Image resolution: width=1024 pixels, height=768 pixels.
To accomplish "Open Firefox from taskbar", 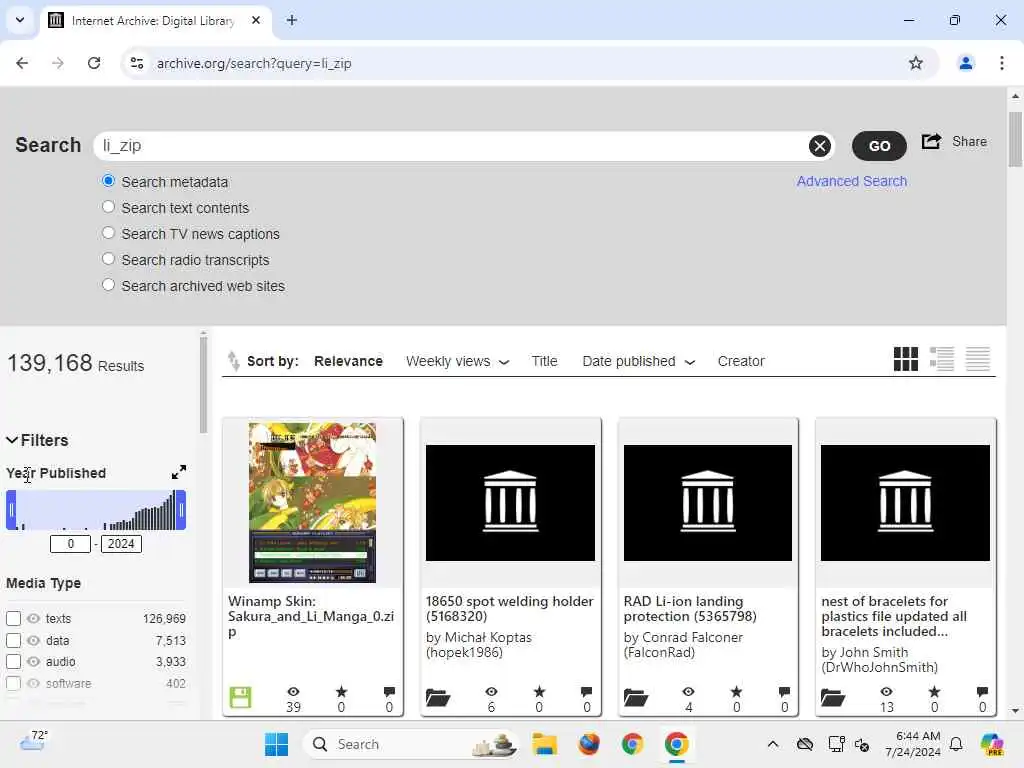I will pos(588,744).
